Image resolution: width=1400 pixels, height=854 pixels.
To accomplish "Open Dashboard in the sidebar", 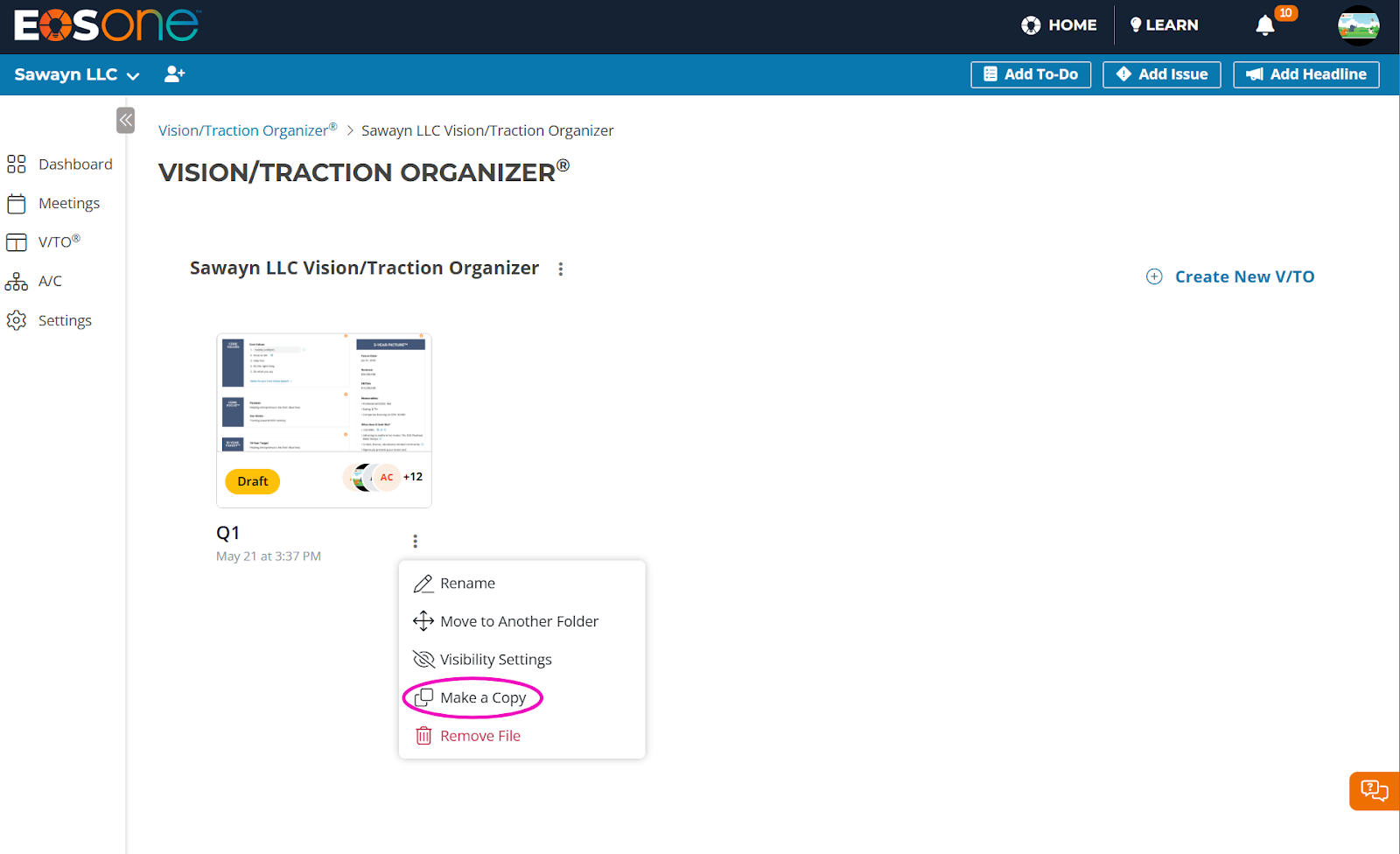I will click(x=59, y=164).
